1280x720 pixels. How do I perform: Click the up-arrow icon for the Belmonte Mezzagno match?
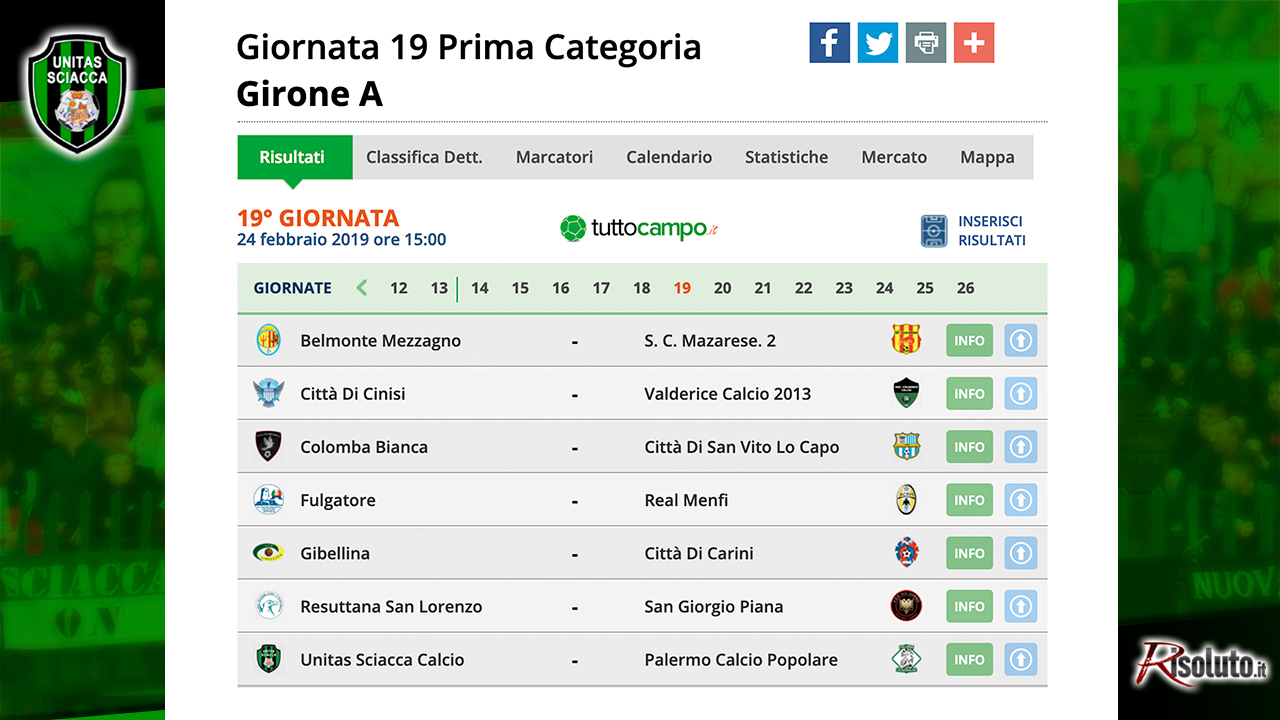point(1020,340)
